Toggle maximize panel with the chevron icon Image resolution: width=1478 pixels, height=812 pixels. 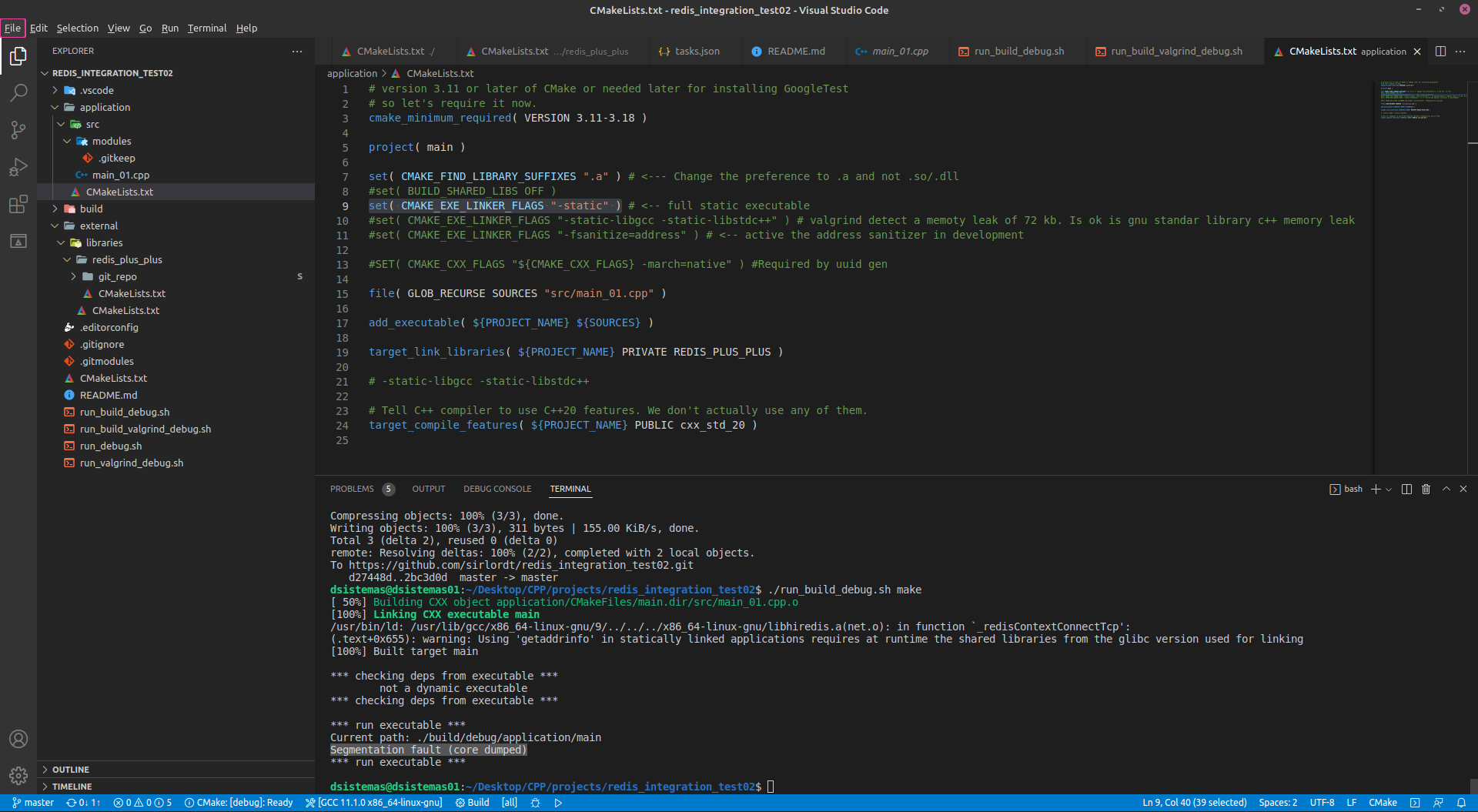click(1446, 489)
